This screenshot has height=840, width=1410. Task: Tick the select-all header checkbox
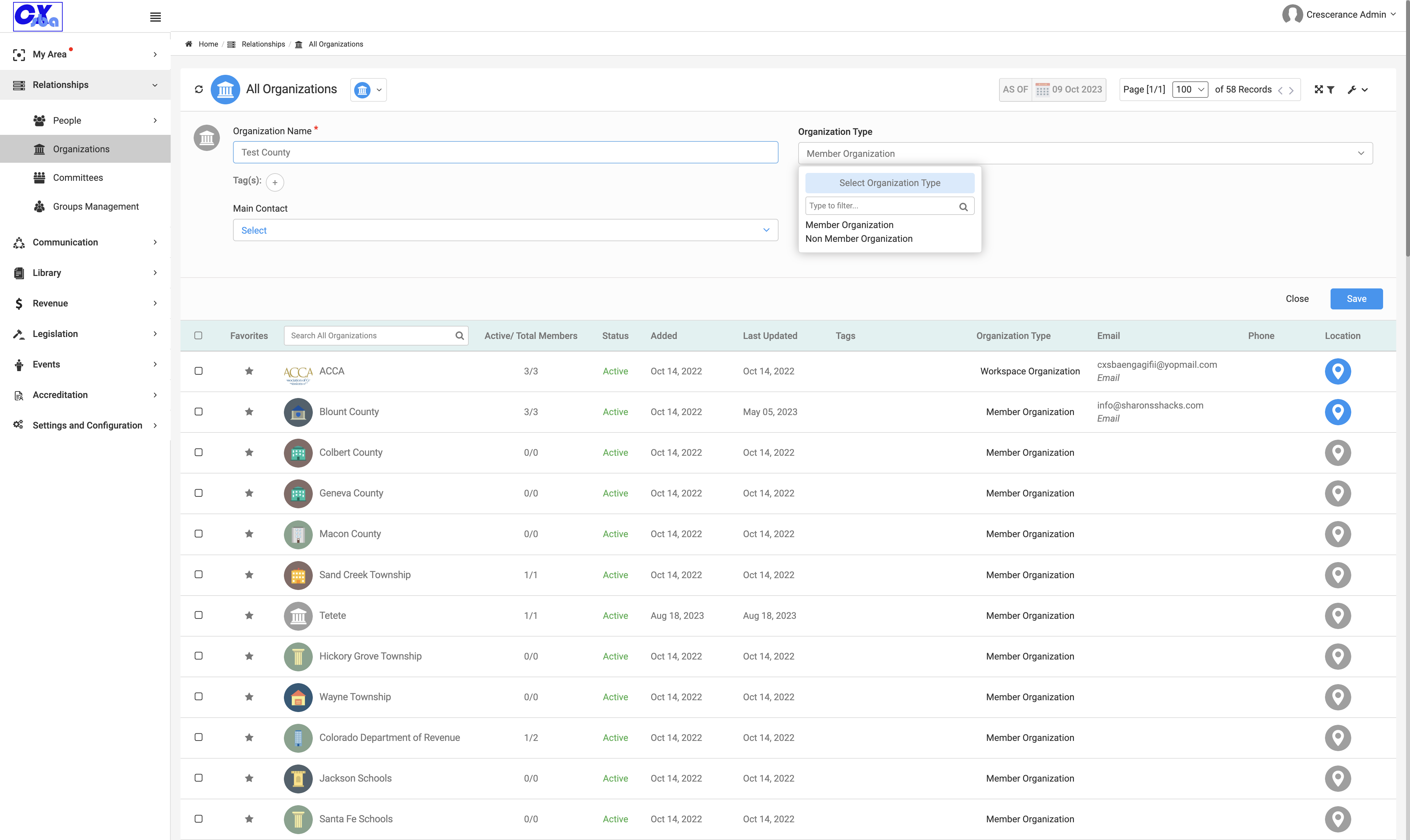(198, 335)
